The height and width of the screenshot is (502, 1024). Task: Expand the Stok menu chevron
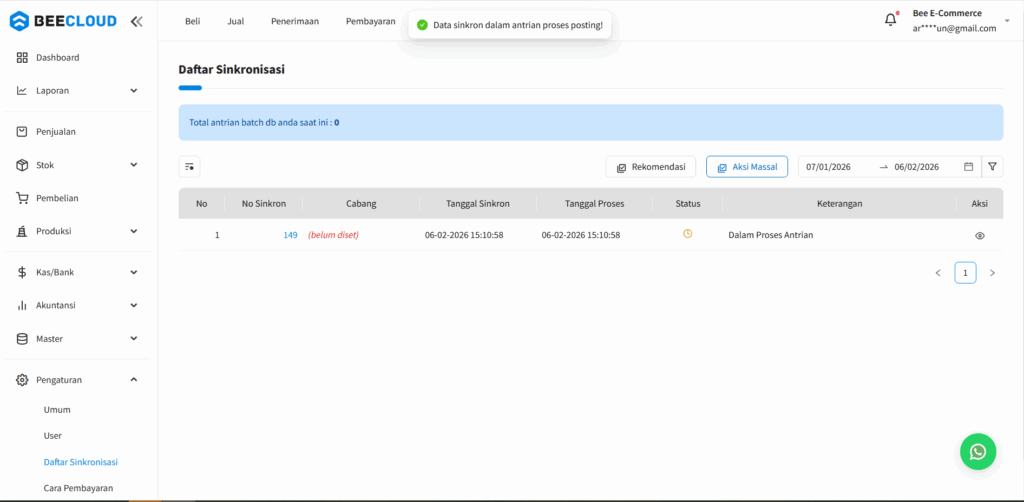(x=134, y=165)
